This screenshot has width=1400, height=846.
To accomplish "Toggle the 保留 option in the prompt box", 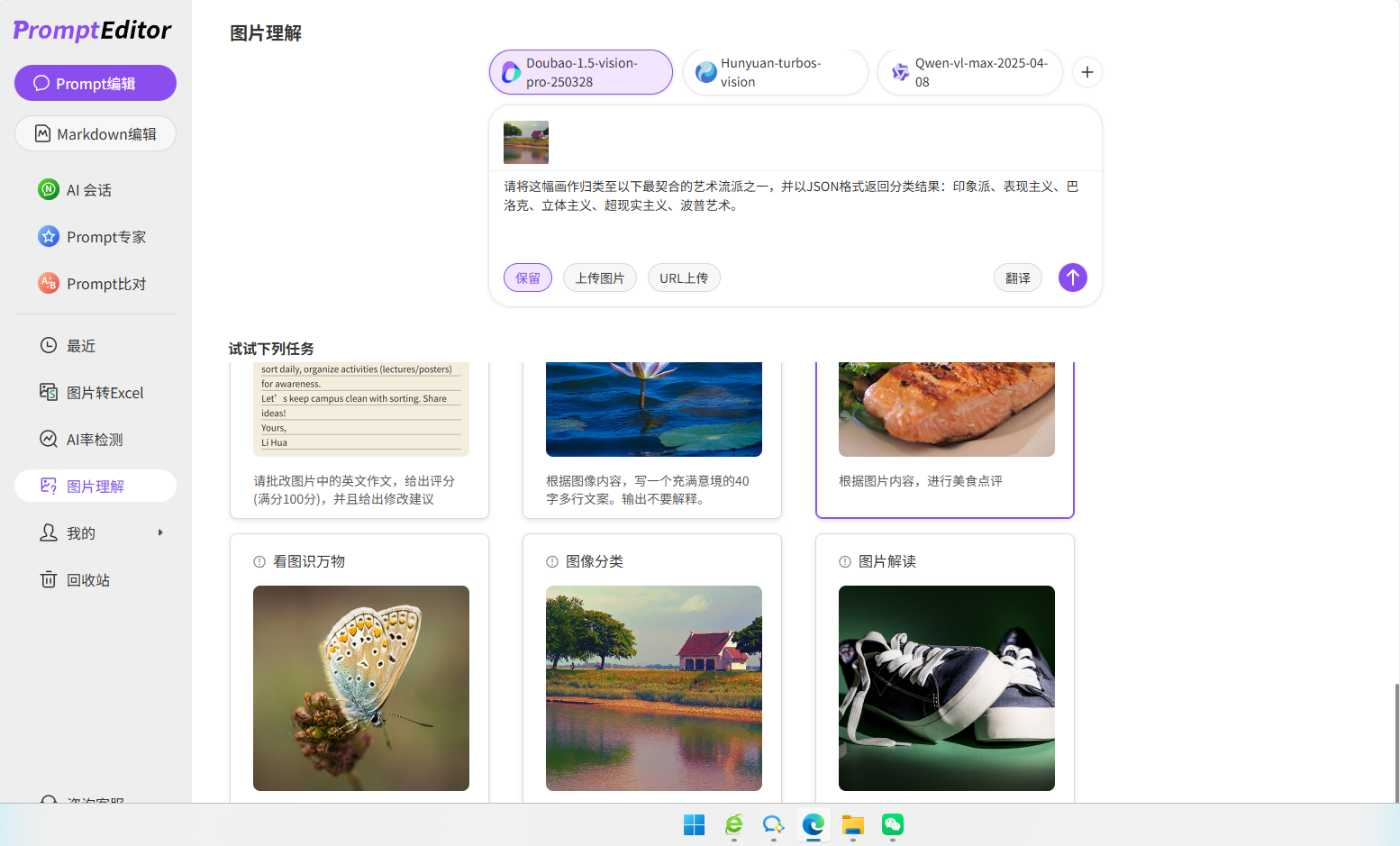I will click(527, 277).
